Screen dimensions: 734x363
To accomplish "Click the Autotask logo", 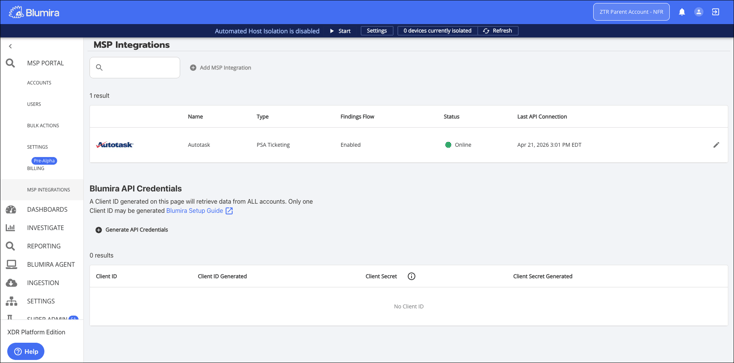I will point(115,145).
